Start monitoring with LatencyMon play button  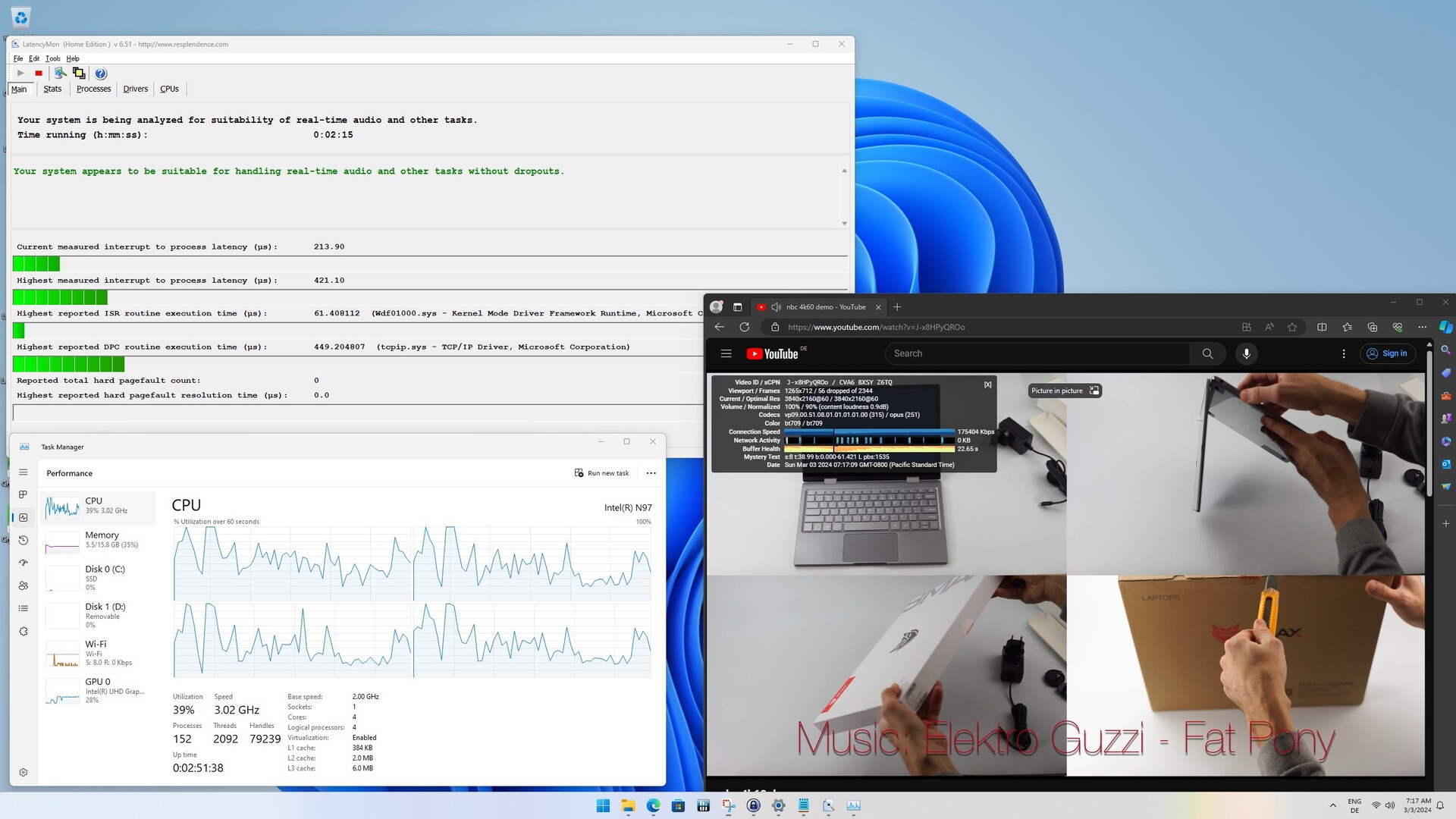click(20, 74)
